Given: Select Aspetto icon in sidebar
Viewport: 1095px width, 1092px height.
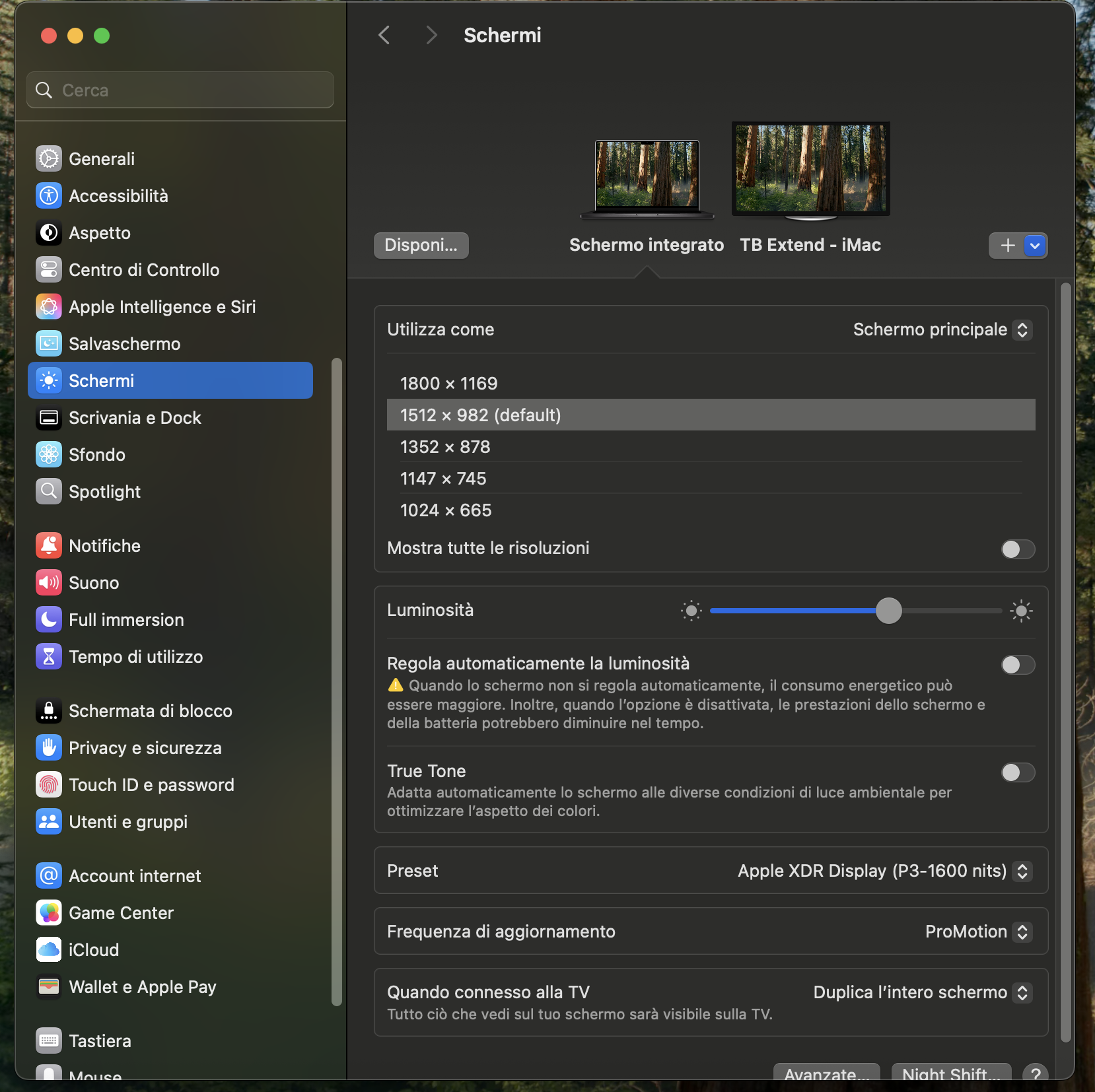Looking at the screenshot, I should [49, 232].
